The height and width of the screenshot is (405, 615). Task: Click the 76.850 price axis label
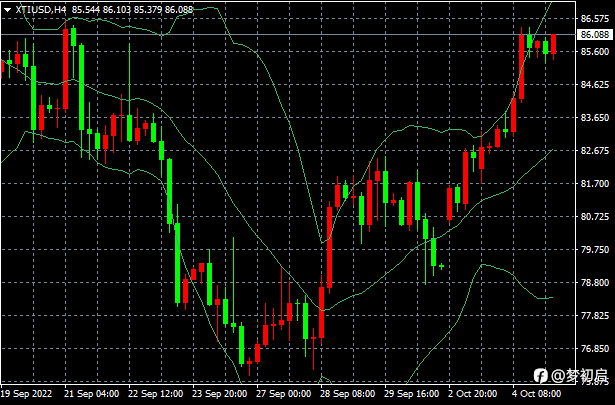click(595, 349)
